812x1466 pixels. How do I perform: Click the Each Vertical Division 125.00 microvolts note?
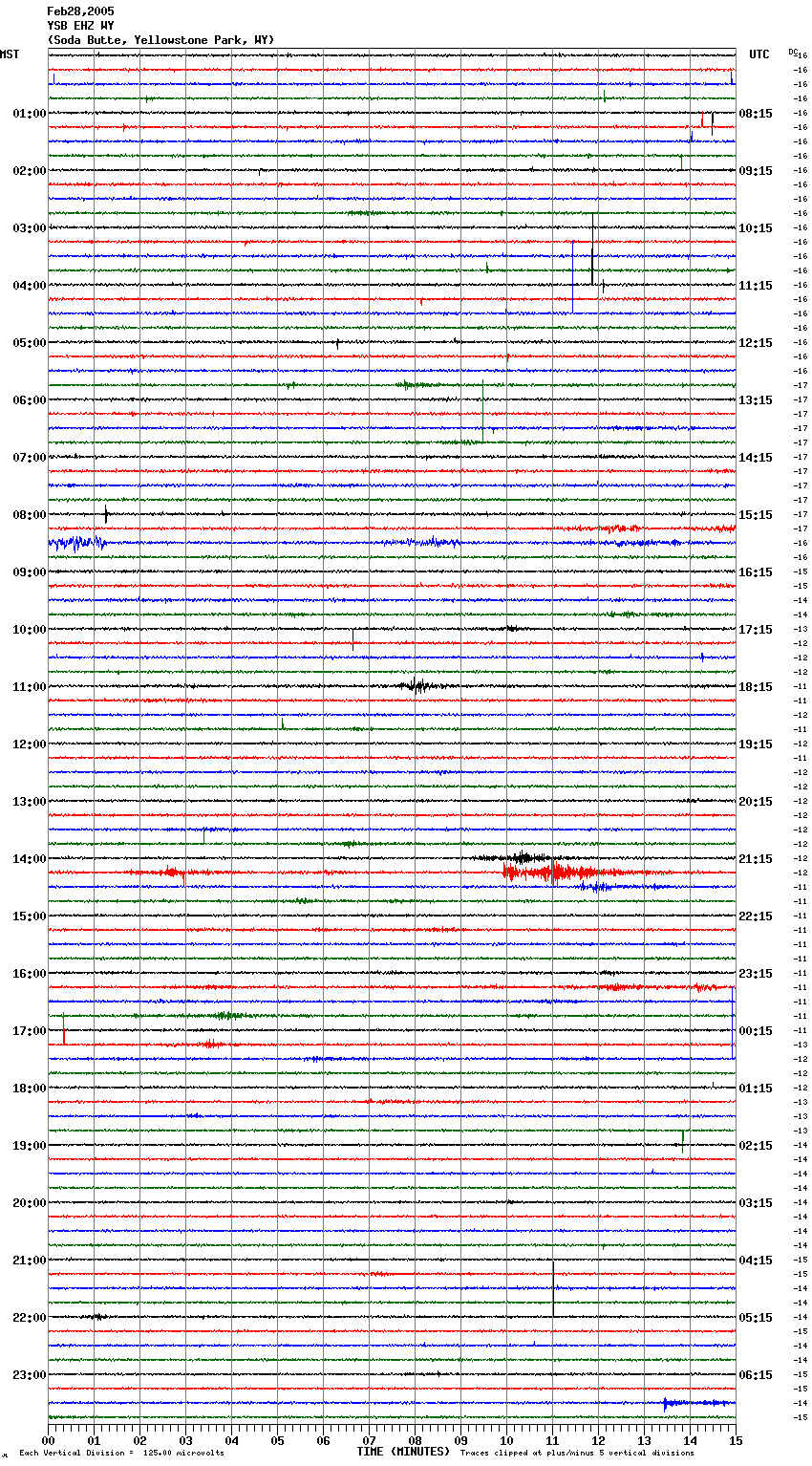(x=122, y=1453)
